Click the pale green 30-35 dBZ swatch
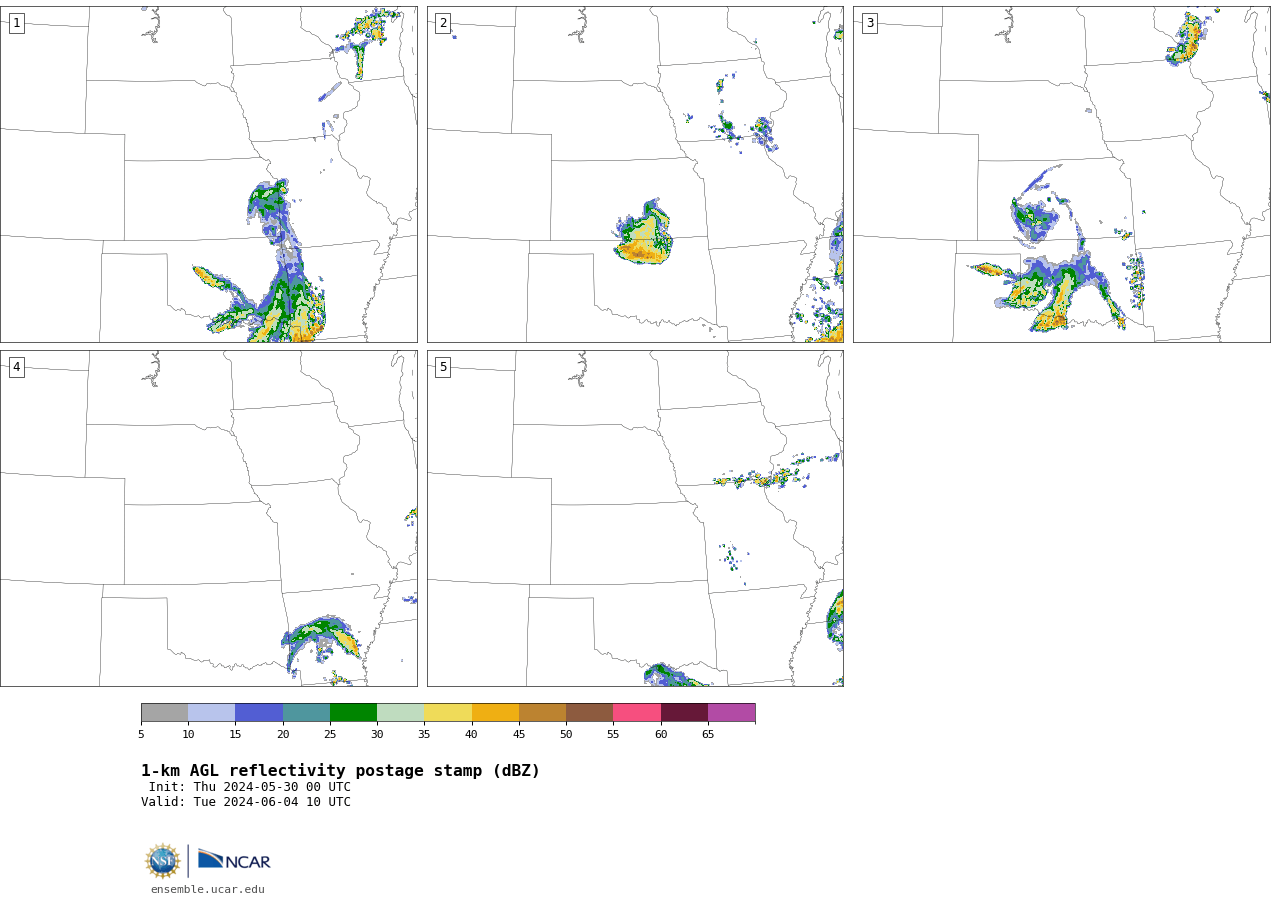 click(x=401, y=713)
